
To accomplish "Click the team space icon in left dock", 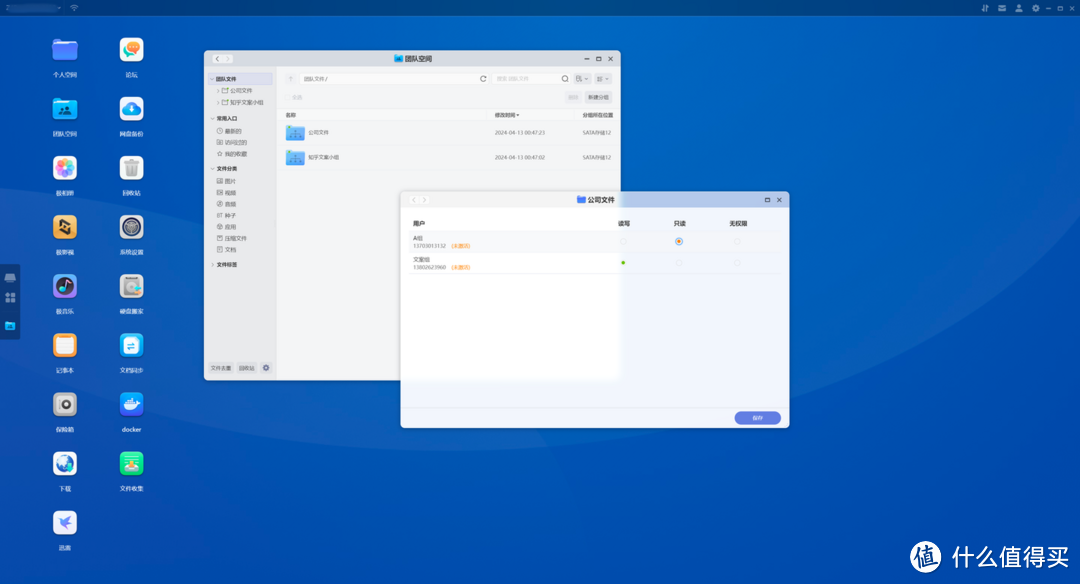I will point(10,326).
